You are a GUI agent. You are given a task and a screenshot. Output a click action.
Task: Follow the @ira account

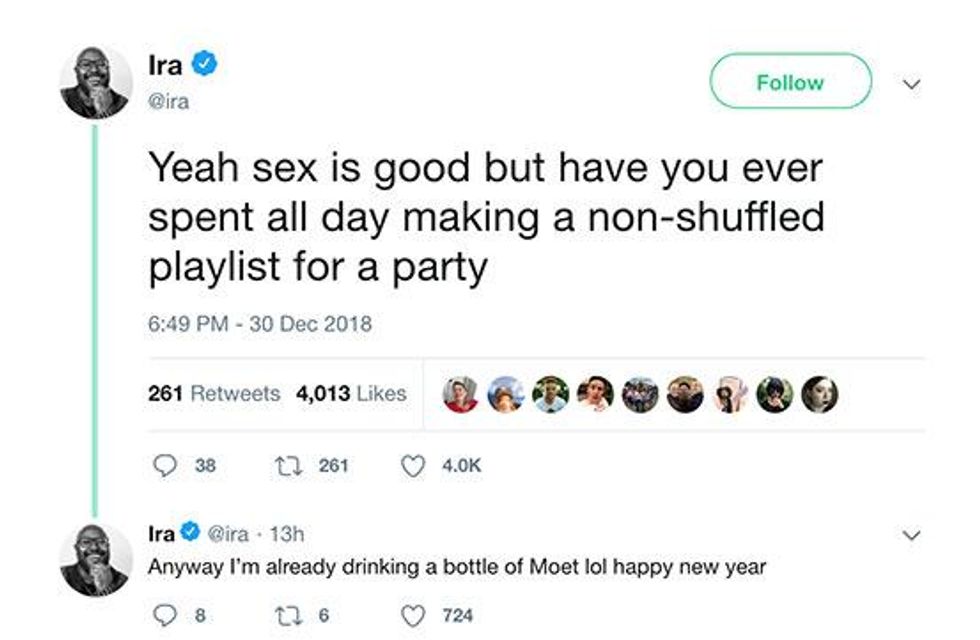coord(790,81)
